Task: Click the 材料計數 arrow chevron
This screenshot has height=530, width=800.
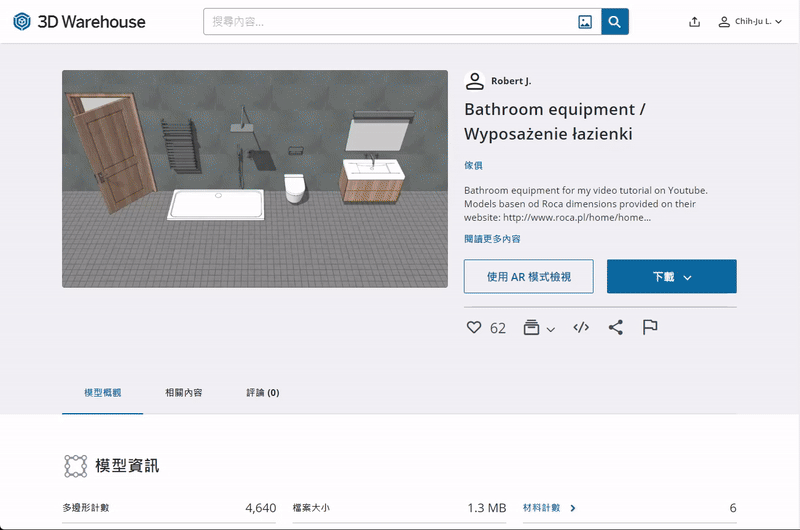Action: pyautogui.click(x=573, y=508)
